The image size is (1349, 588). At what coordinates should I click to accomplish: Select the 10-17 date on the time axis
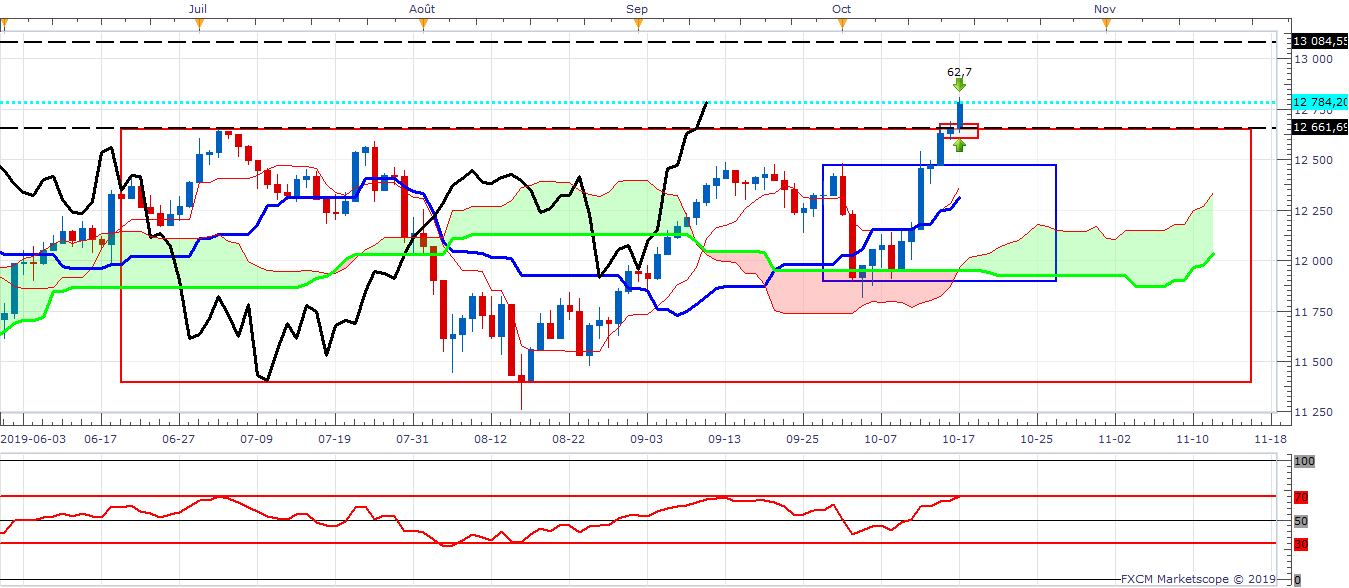[x=958, y=438]
